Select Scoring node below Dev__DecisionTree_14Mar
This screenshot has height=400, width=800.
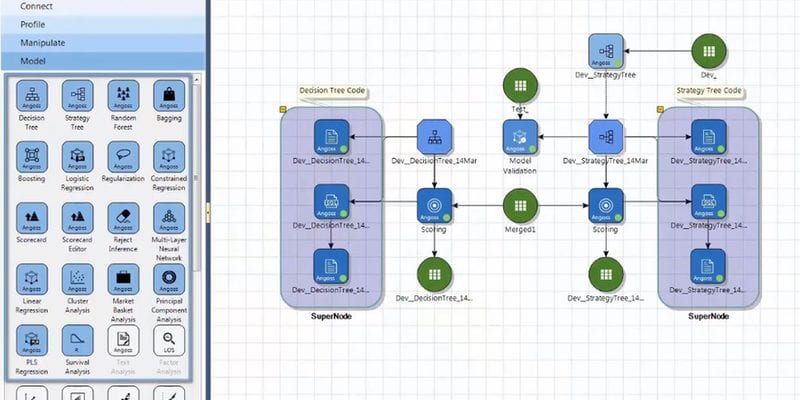434,206
